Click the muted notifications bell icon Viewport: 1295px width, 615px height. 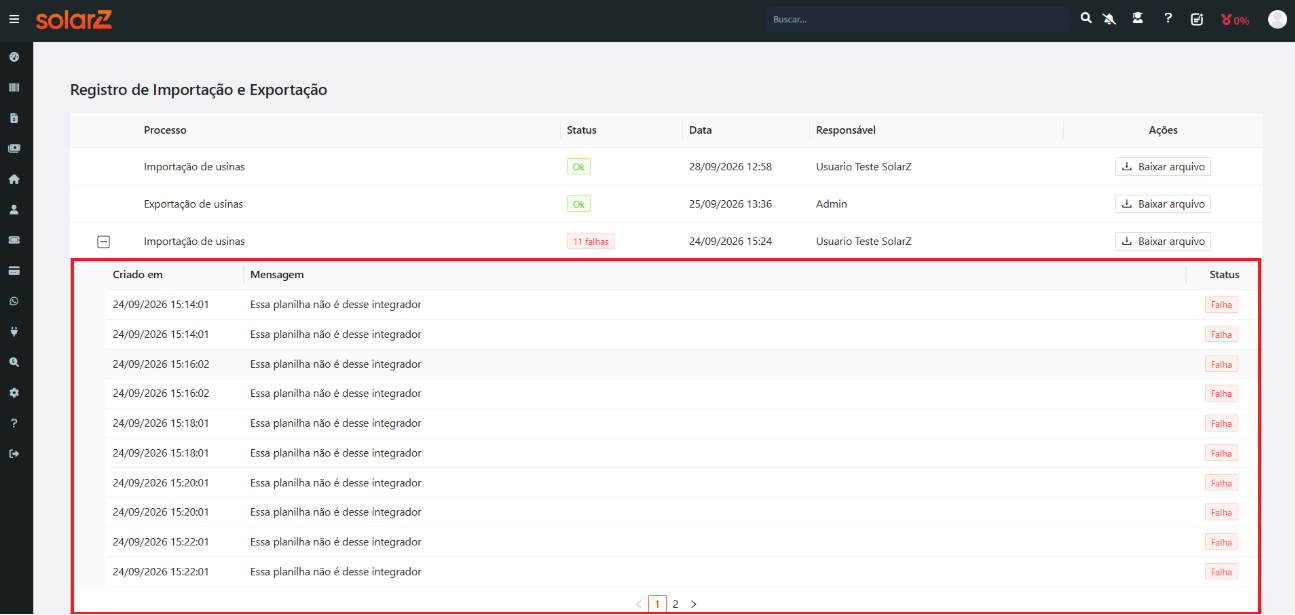(x=1109, y=19)
